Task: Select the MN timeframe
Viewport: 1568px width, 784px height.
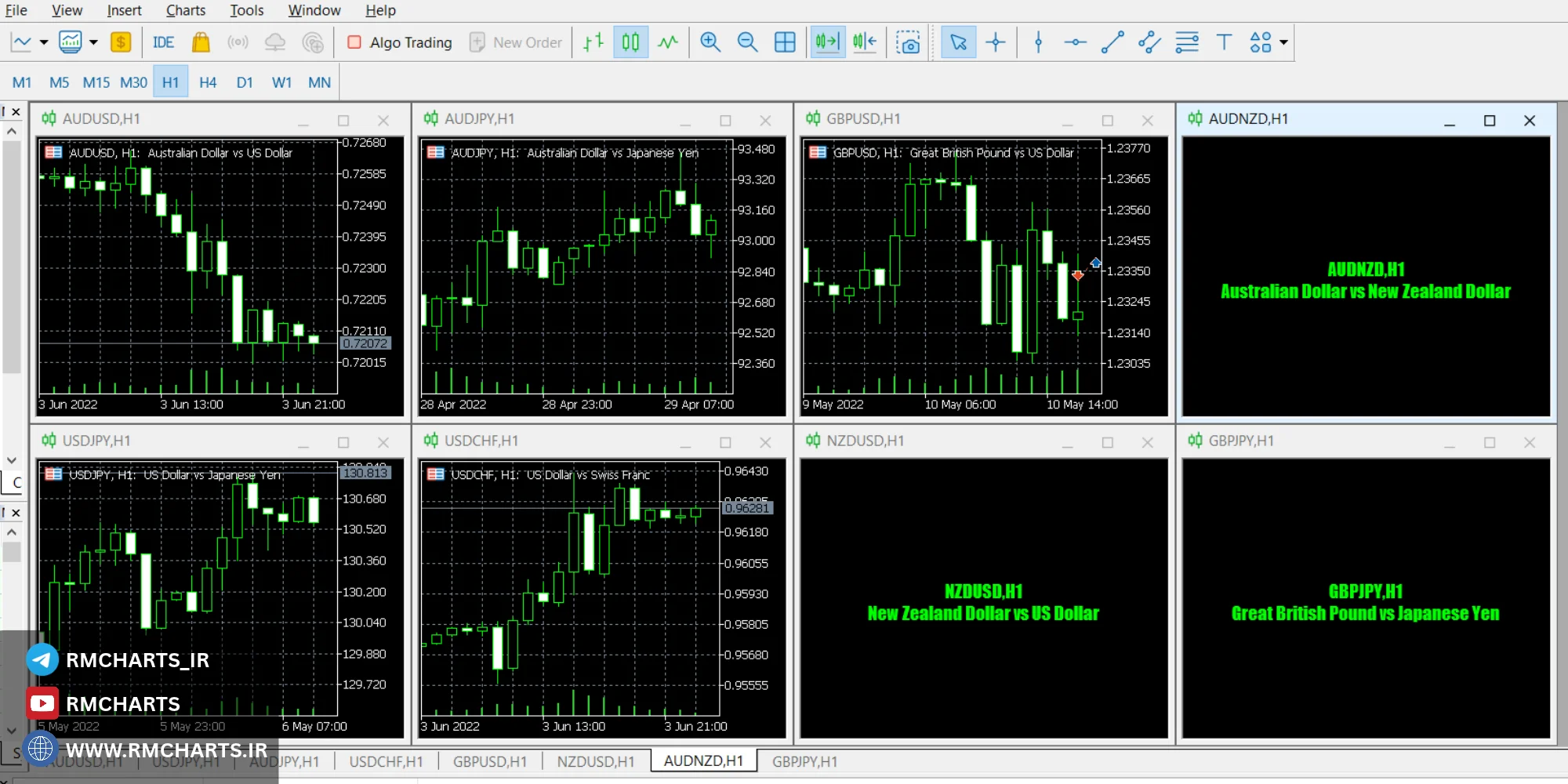Action: (319, 82)
